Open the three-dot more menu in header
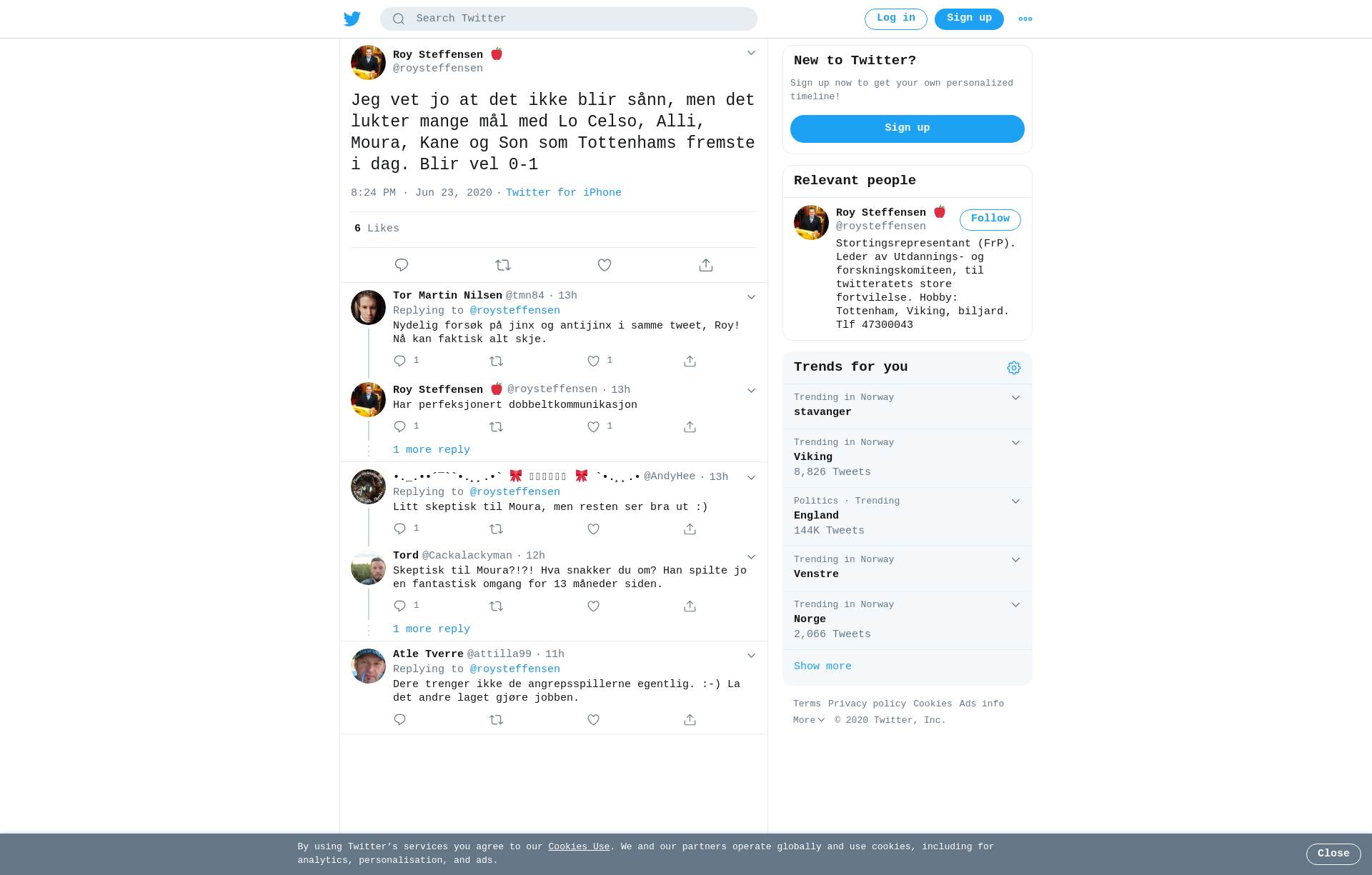1372x875 pixels. (x=1025, y=19)
